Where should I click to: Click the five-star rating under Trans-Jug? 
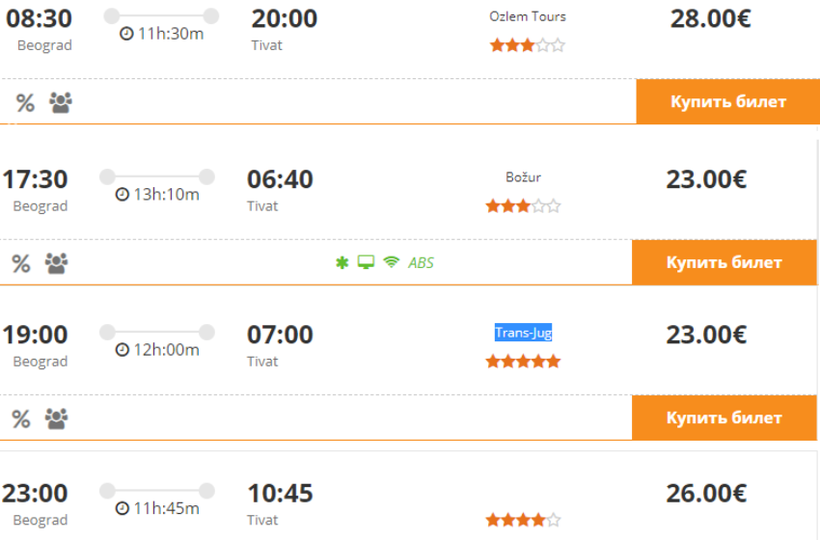click(x=523, y=361)
